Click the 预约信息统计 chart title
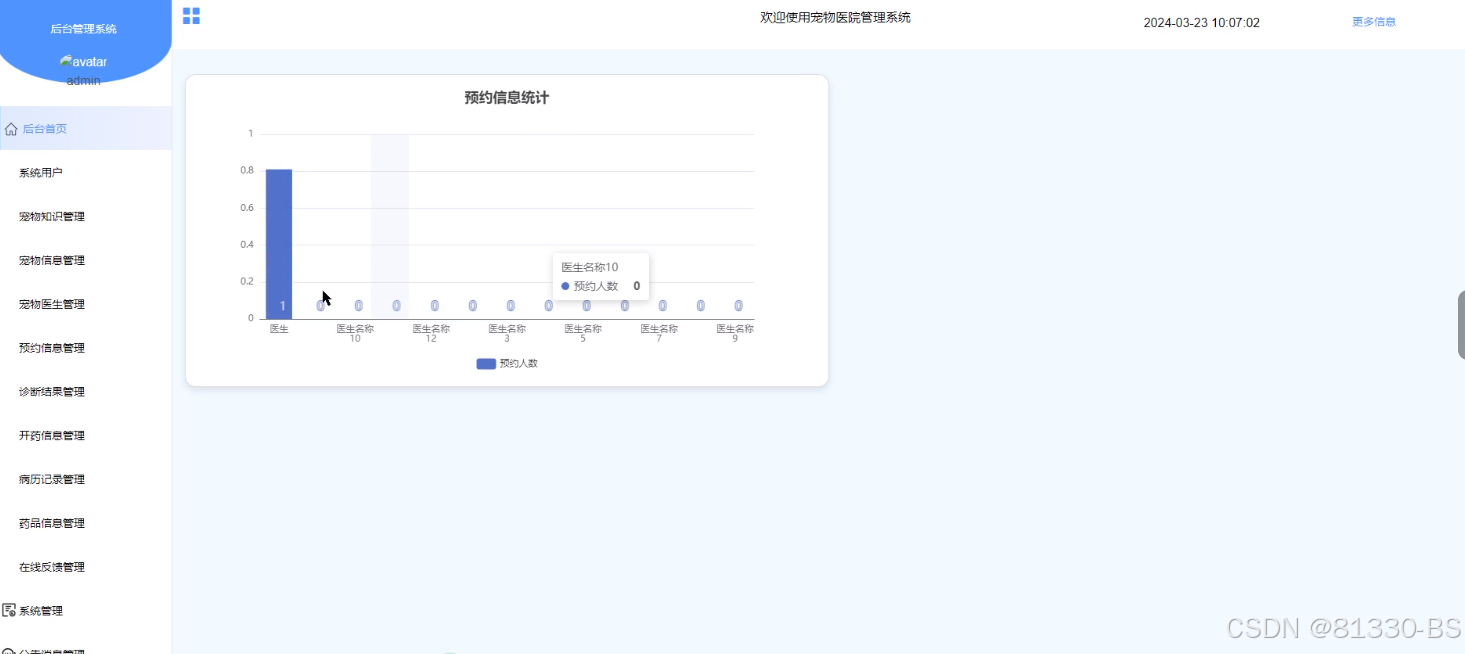 point(506,98)
